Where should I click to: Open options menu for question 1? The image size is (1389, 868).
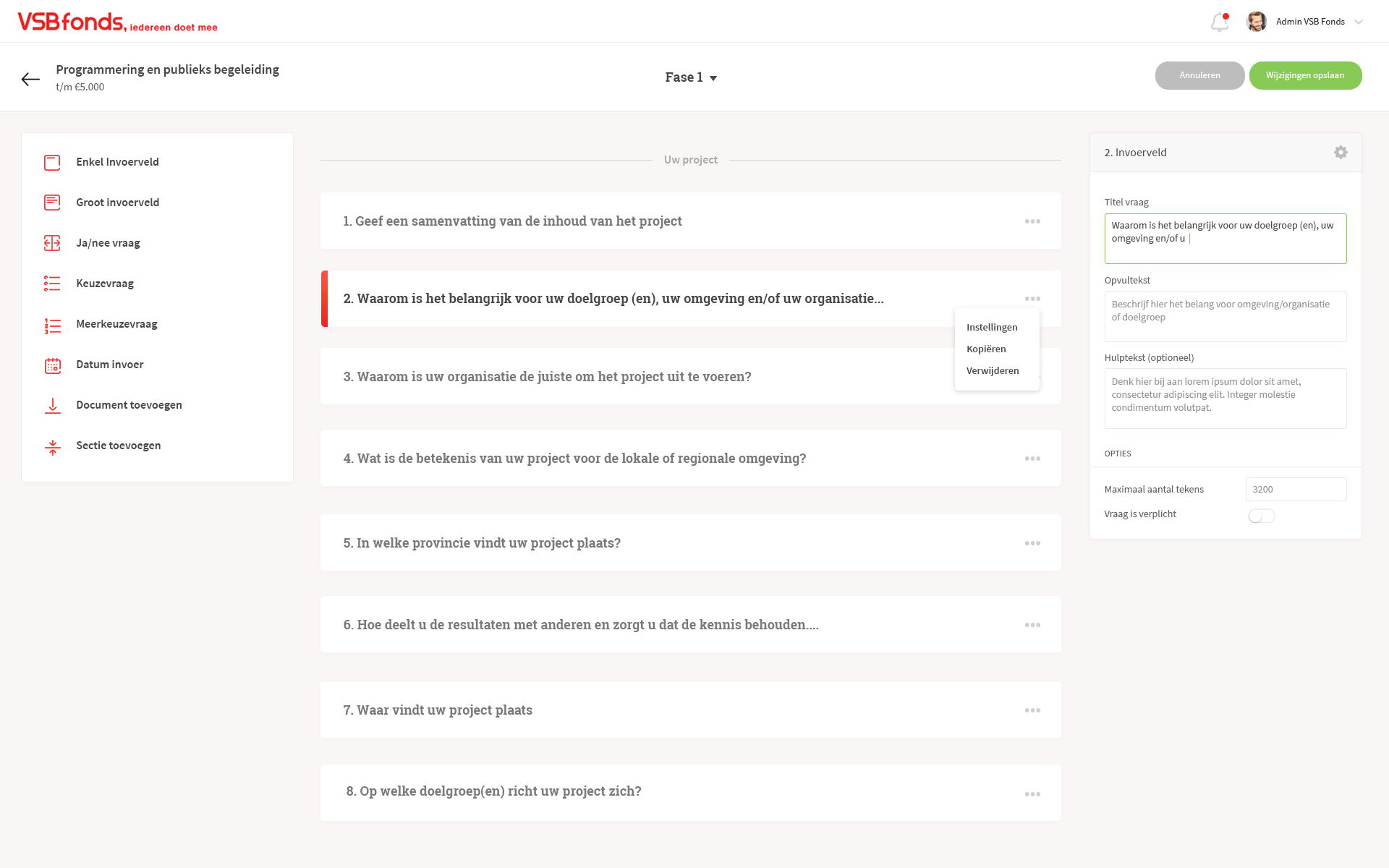(1032, 221)
